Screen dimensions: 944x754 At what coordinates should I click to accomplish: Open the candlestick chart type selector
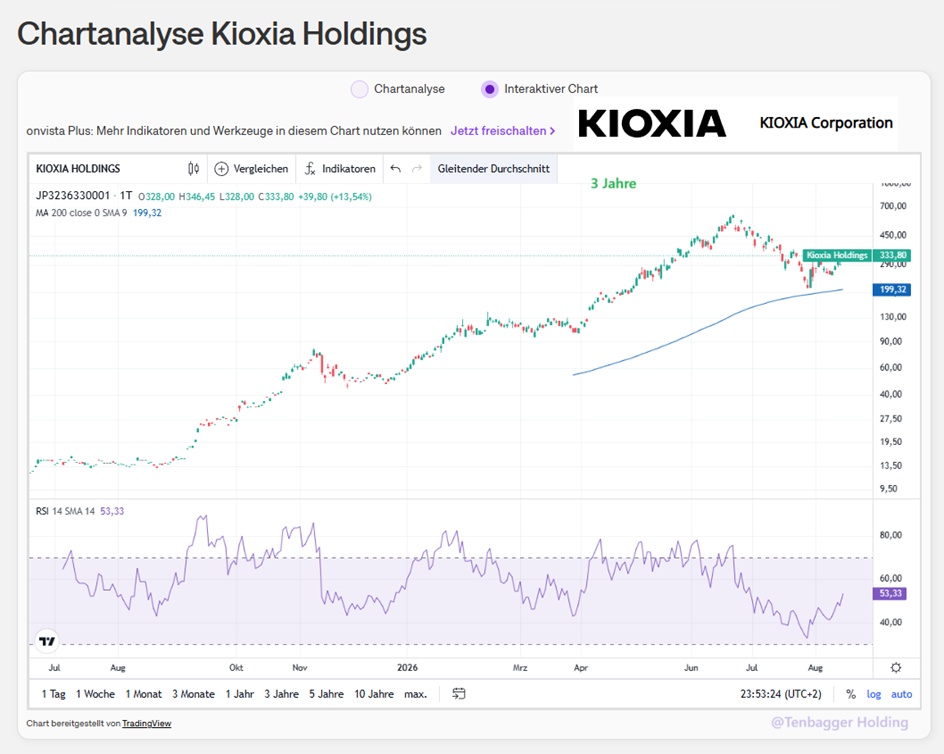pyautogui.click(x=193, y=169)
